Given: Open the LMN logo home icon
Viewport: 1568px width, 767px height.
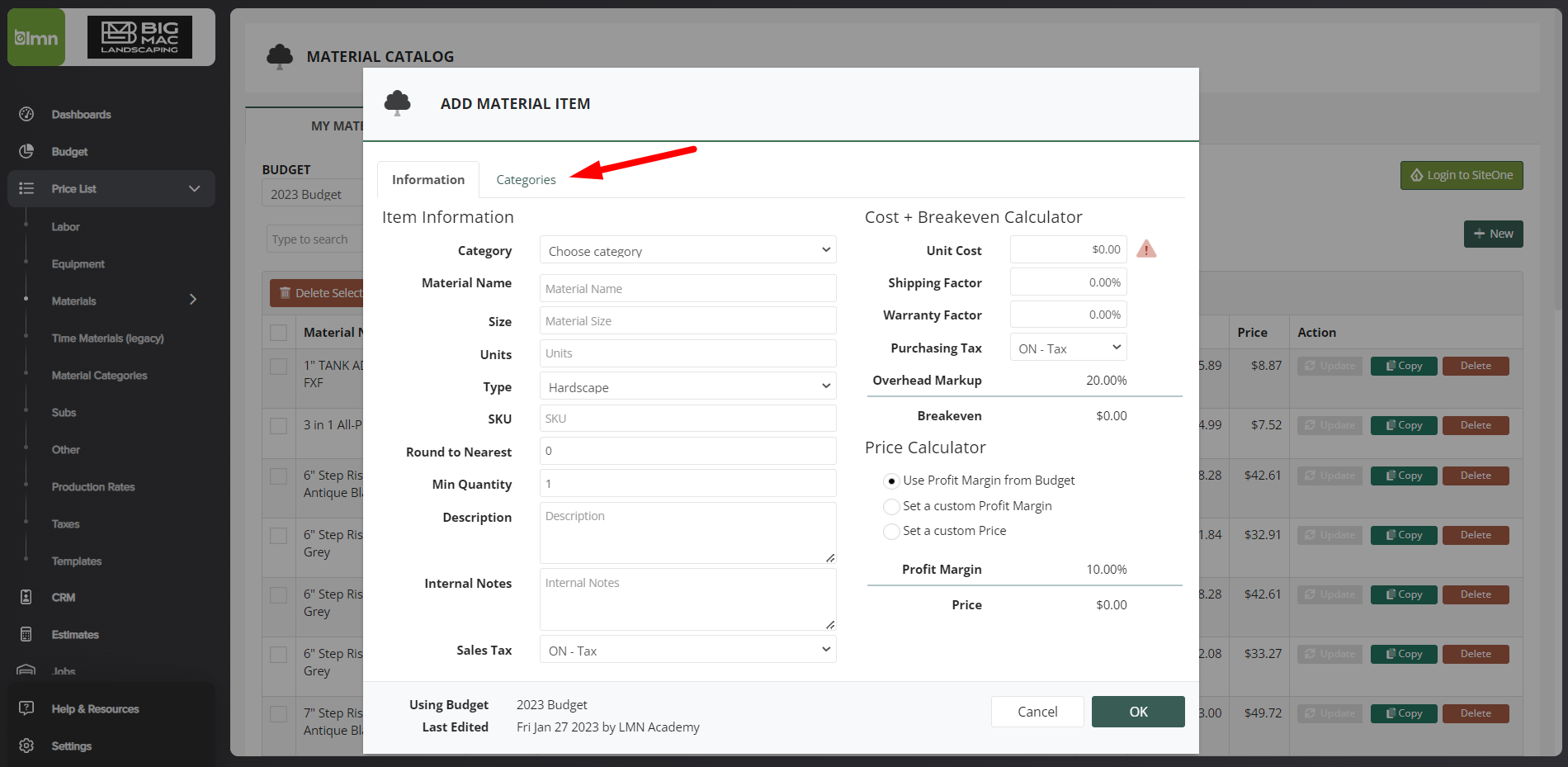Looking at the screenshot, I should [36, 37].
